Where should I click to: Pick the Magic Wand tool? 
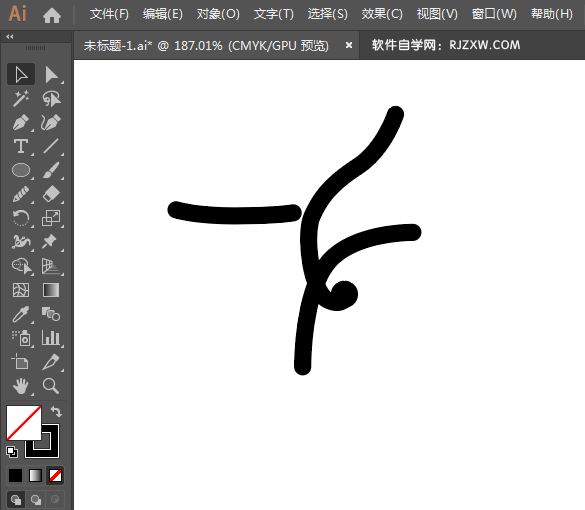click(x=21, y=98)
